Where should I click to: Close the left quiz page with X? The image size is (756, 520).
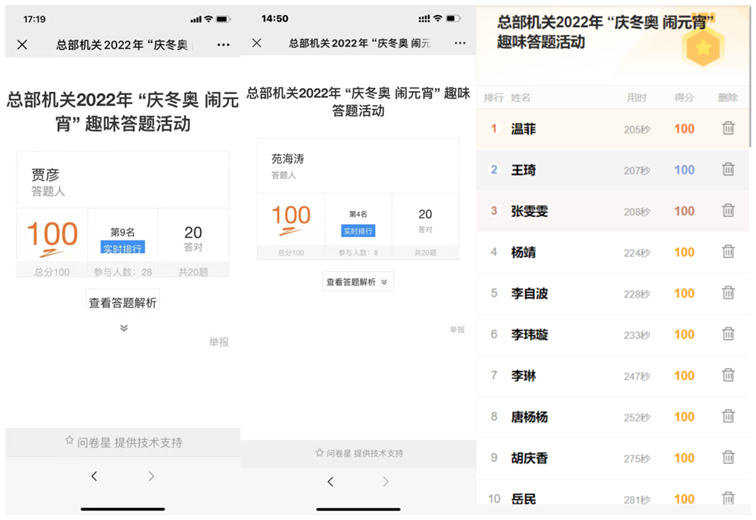point(22,45)
